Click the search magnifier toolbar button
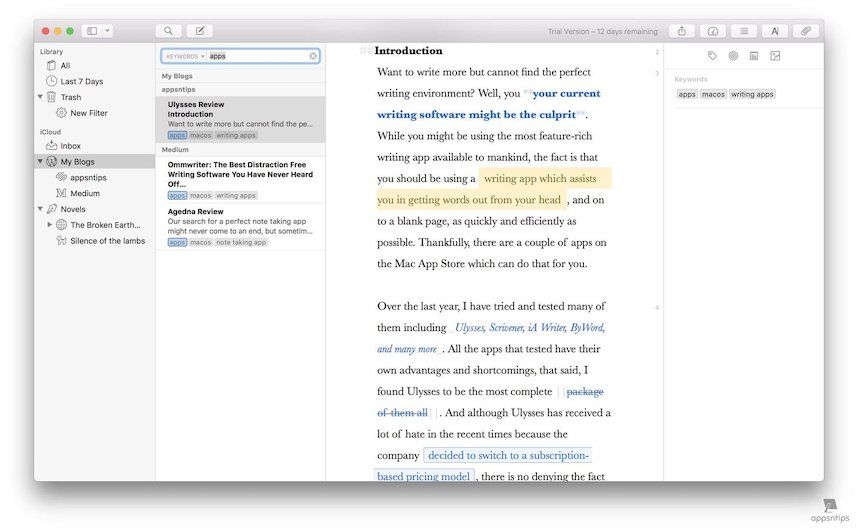Image resolution: width=858 pixels, height=530 pixels. [169, 31]
